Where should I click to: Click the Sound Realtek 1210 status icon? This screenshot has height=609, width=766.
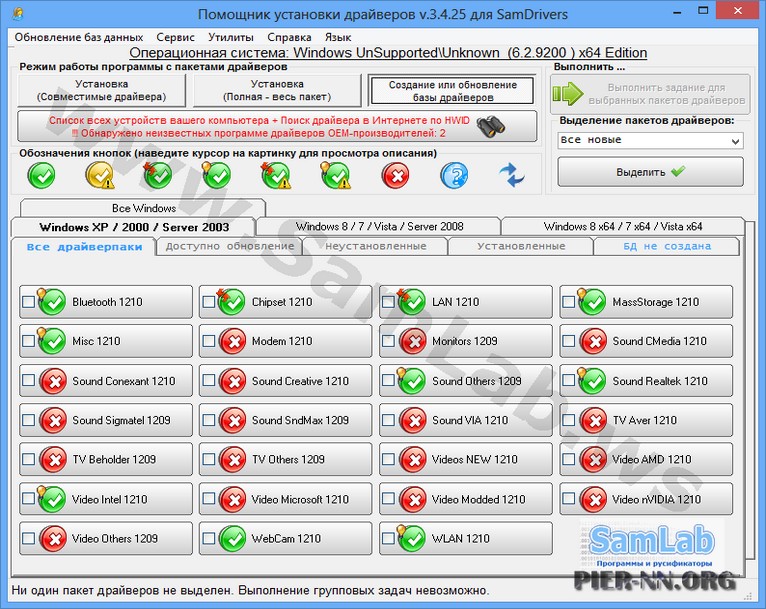(592, 381)
